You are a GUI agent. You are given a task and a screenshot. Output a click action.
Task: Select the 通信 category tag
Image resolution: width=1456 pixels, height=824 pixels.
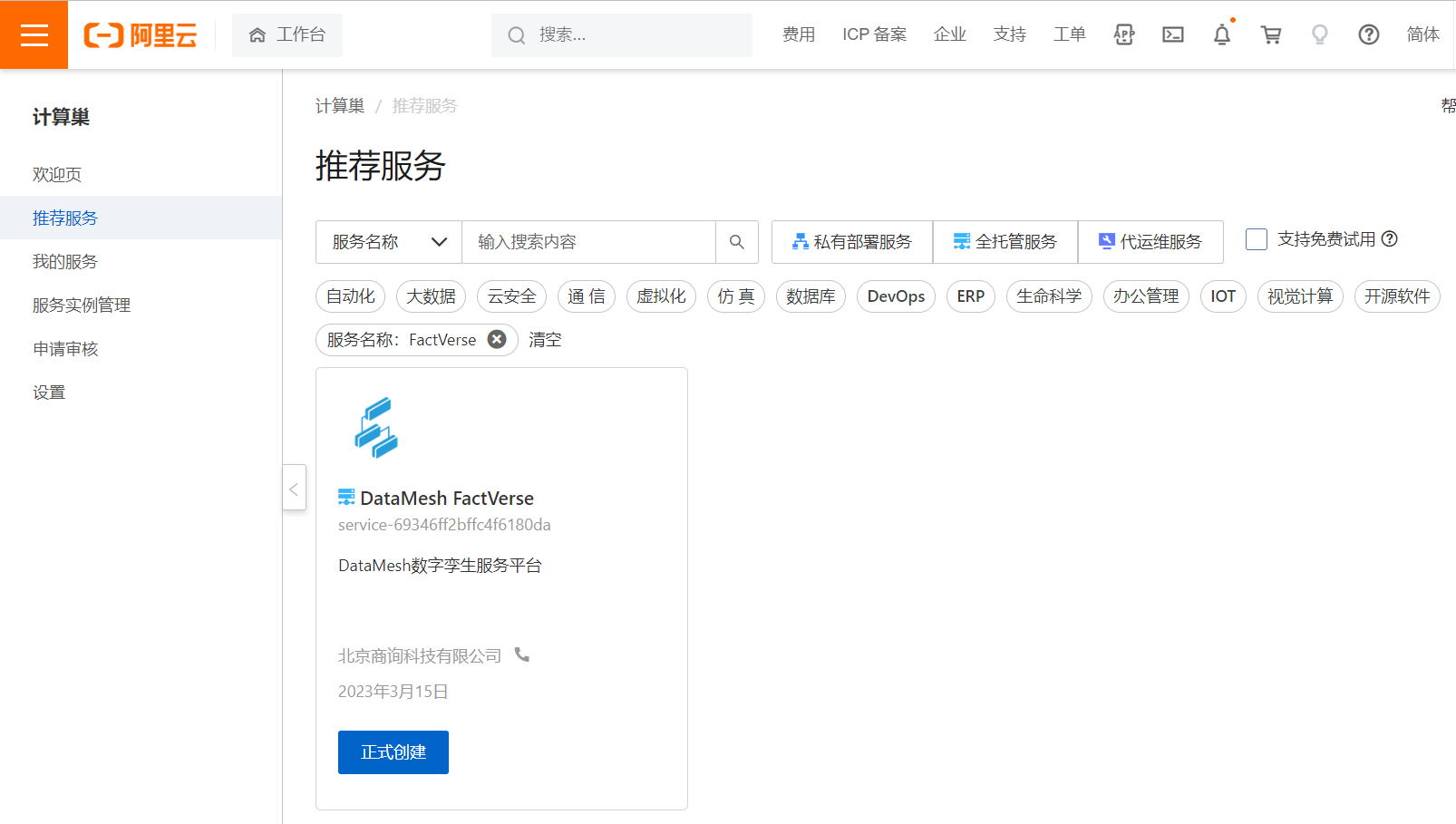(587, 296)
